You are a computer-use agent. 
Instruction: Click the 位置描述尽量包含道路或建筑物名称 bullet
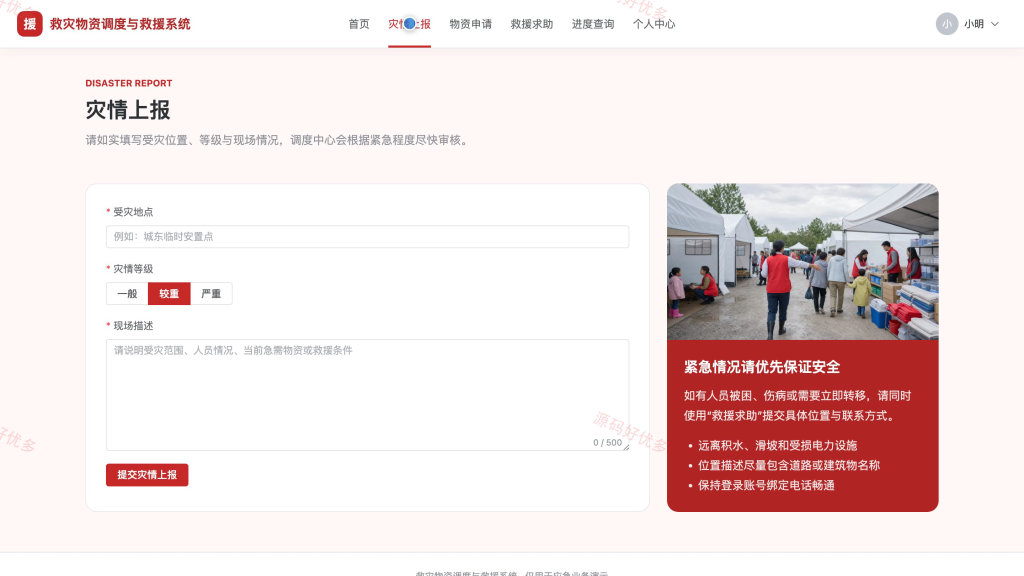(789, 465)
